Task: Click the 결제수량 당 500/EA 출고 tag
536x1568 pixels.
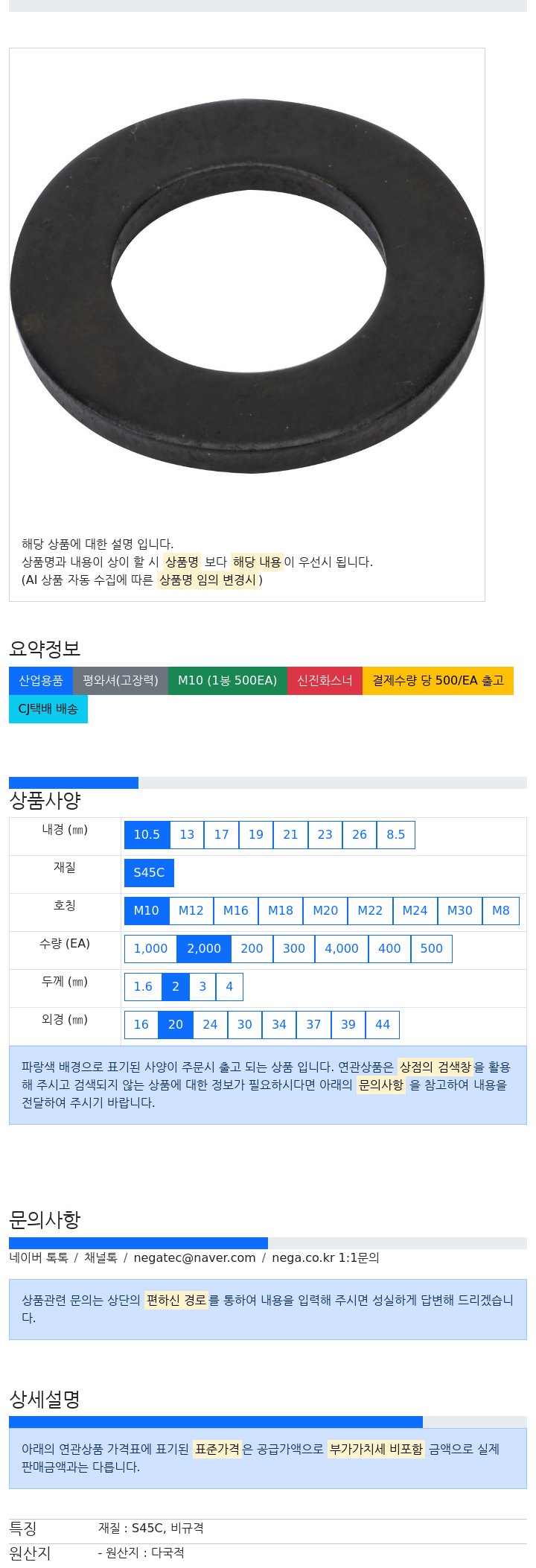Action: click(x=438, y=681)
